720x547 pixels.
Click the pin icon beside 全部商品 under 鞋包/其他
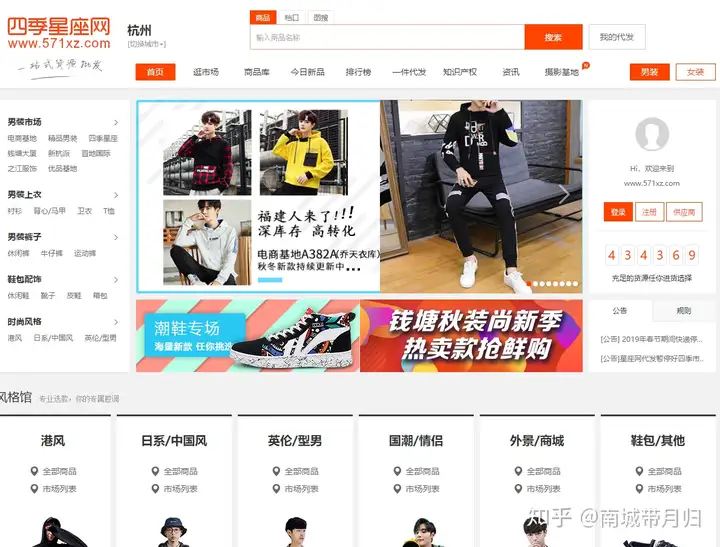click(x=639, y=471)
